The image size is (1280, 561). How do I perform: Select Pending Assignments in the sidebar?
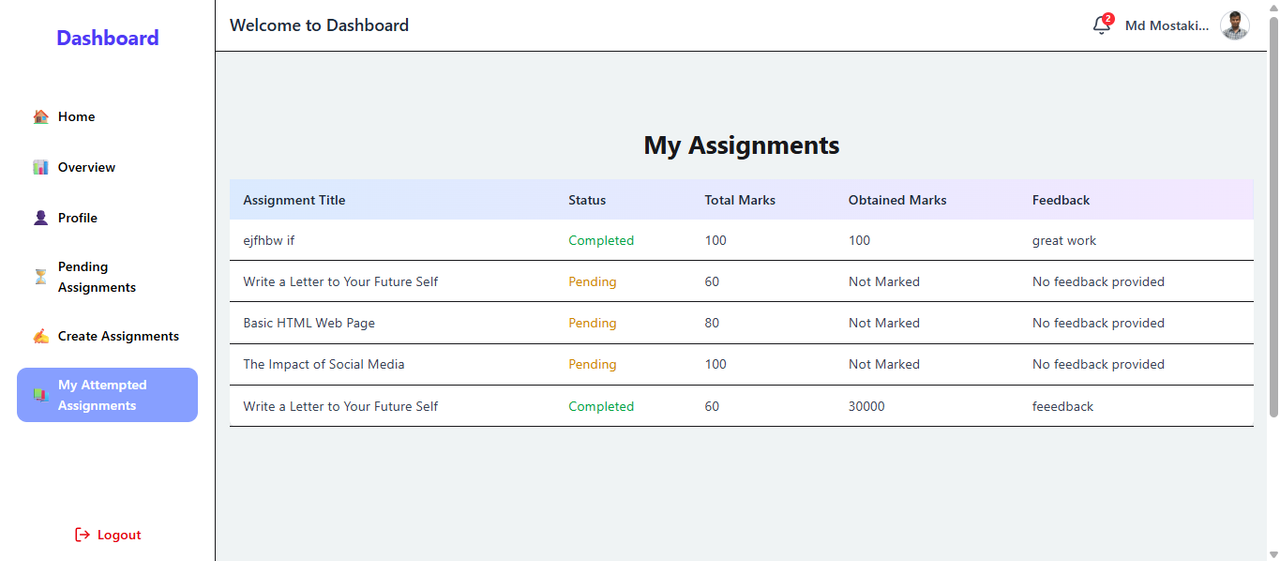[x=97, y=277]
